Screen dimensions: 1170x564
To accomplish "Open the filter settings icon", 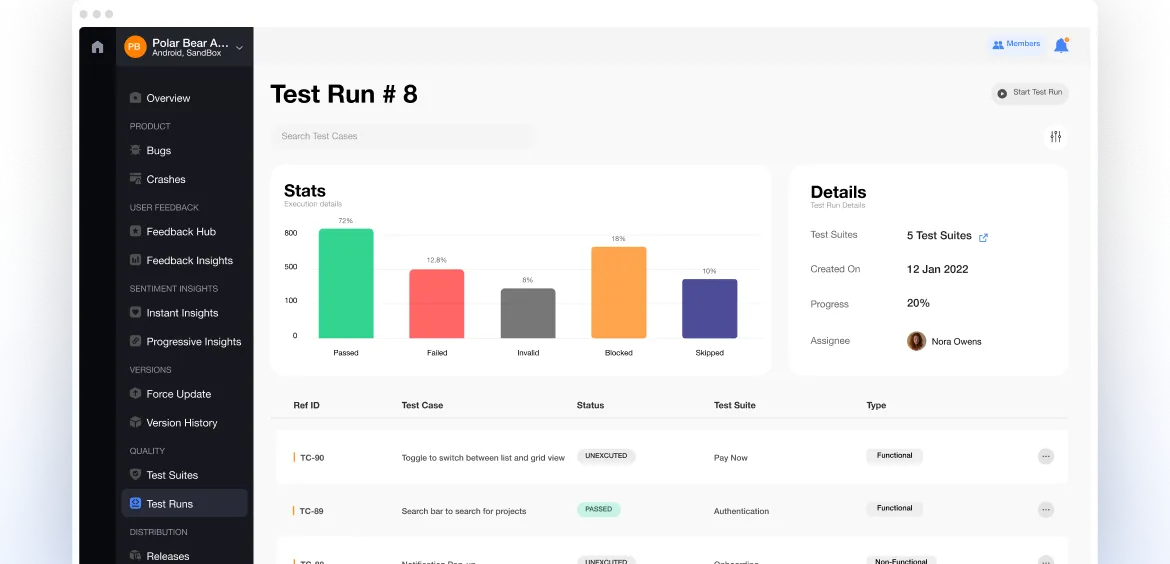I will click(x=1055, y=137).
